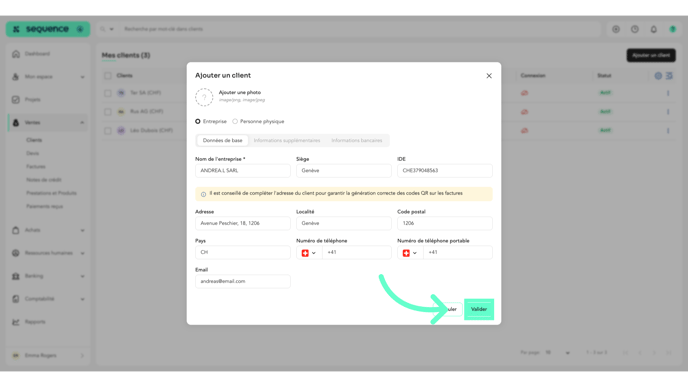
Task: Open the three-dot menu for Rus AG row
Action: (668, 112)
